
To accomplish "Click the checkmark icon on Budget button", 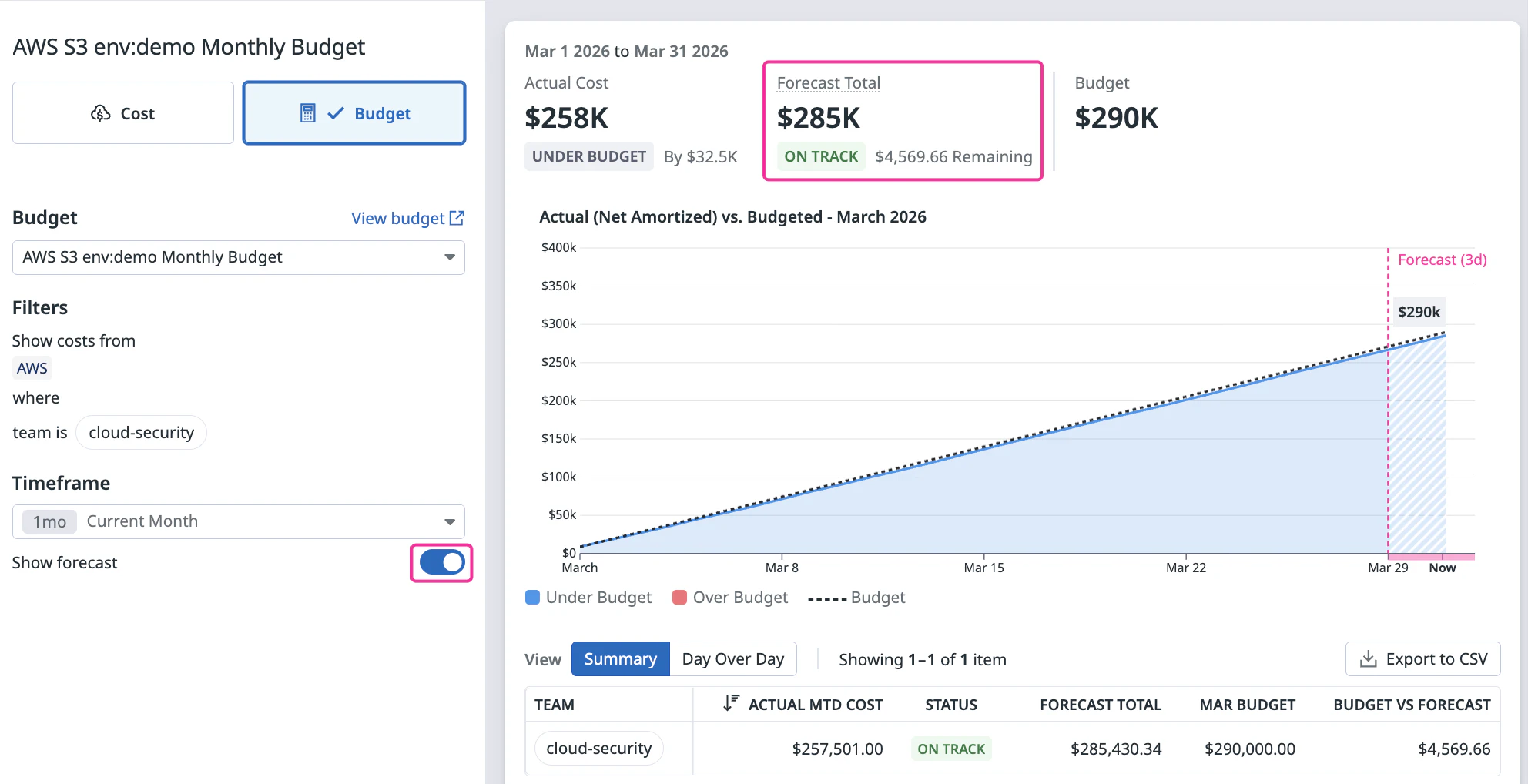I will 336,113.
